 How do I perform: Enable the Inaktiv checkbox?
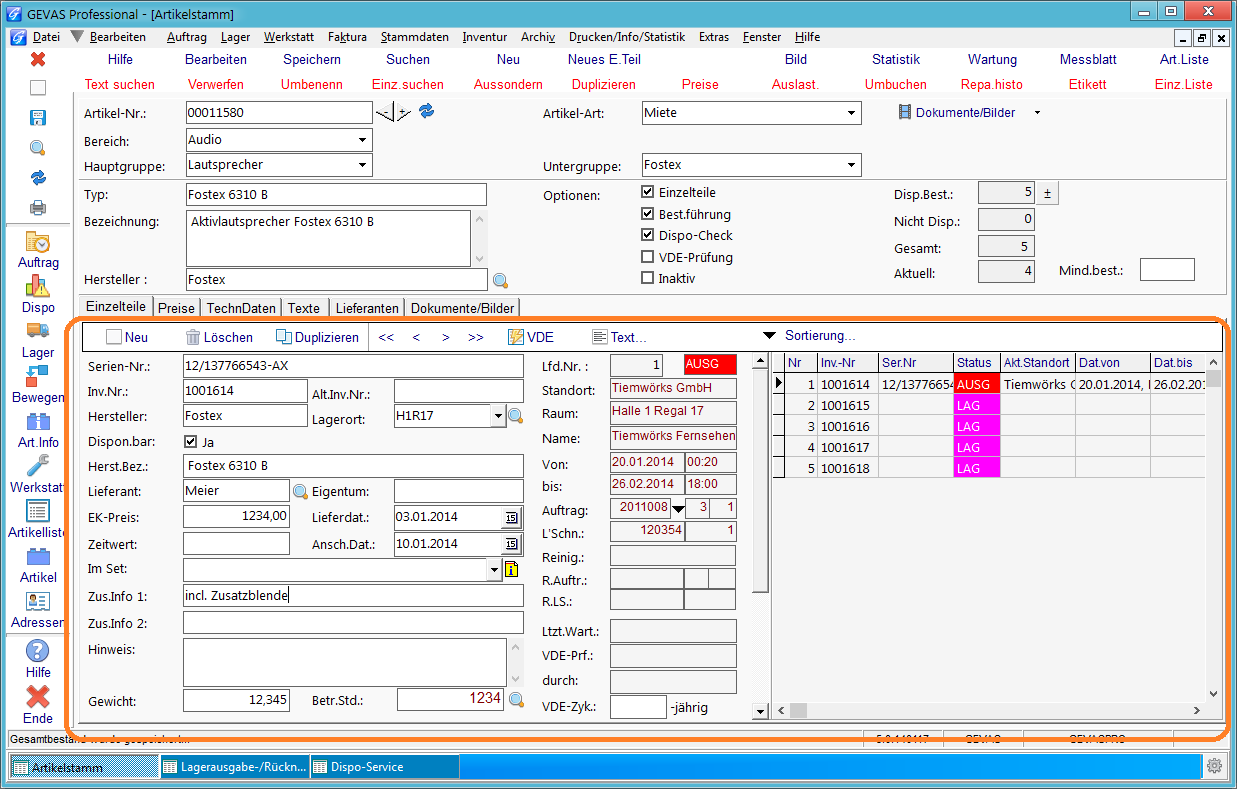[648, 278]
